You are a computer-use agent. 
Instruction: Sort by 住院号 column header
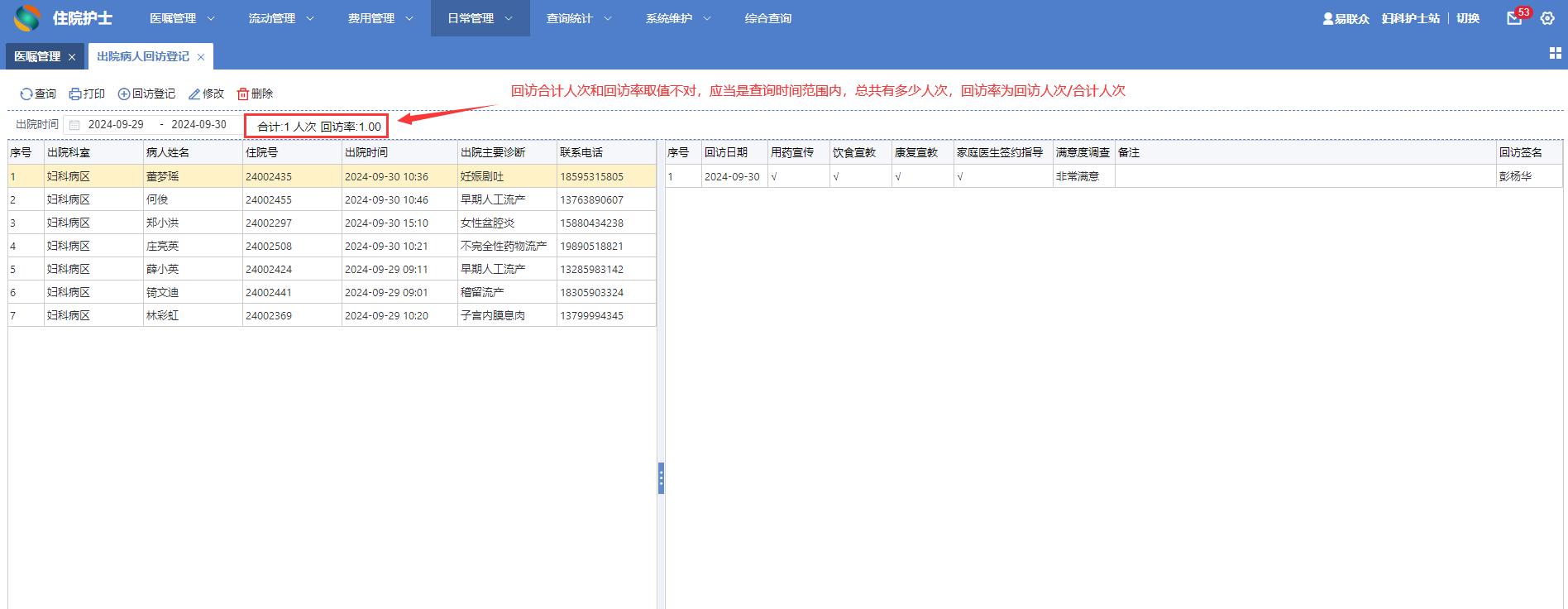point(292,153)
